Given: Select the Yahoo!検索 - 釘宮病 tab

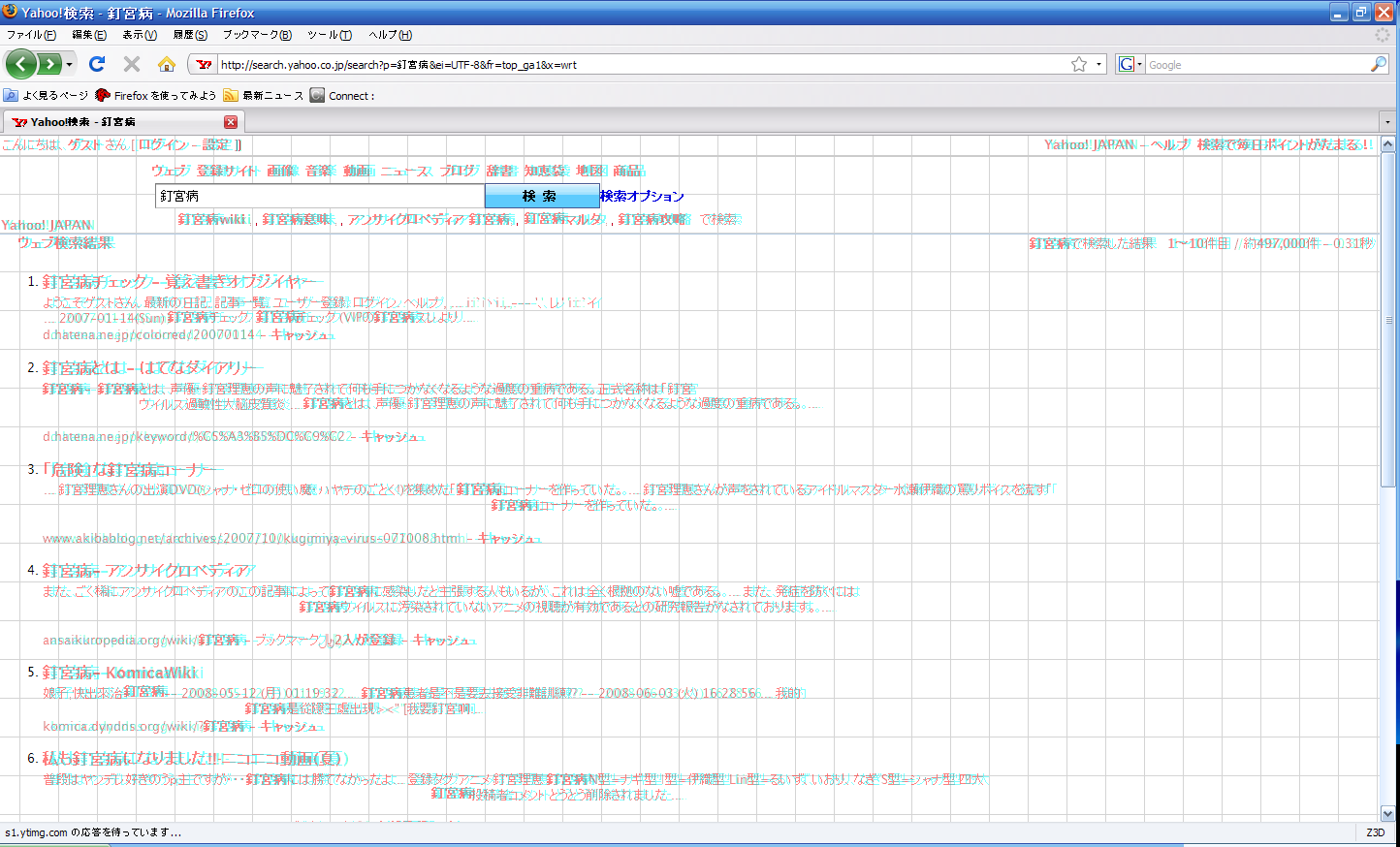Looking at the screenshot, I should point(122,122).
